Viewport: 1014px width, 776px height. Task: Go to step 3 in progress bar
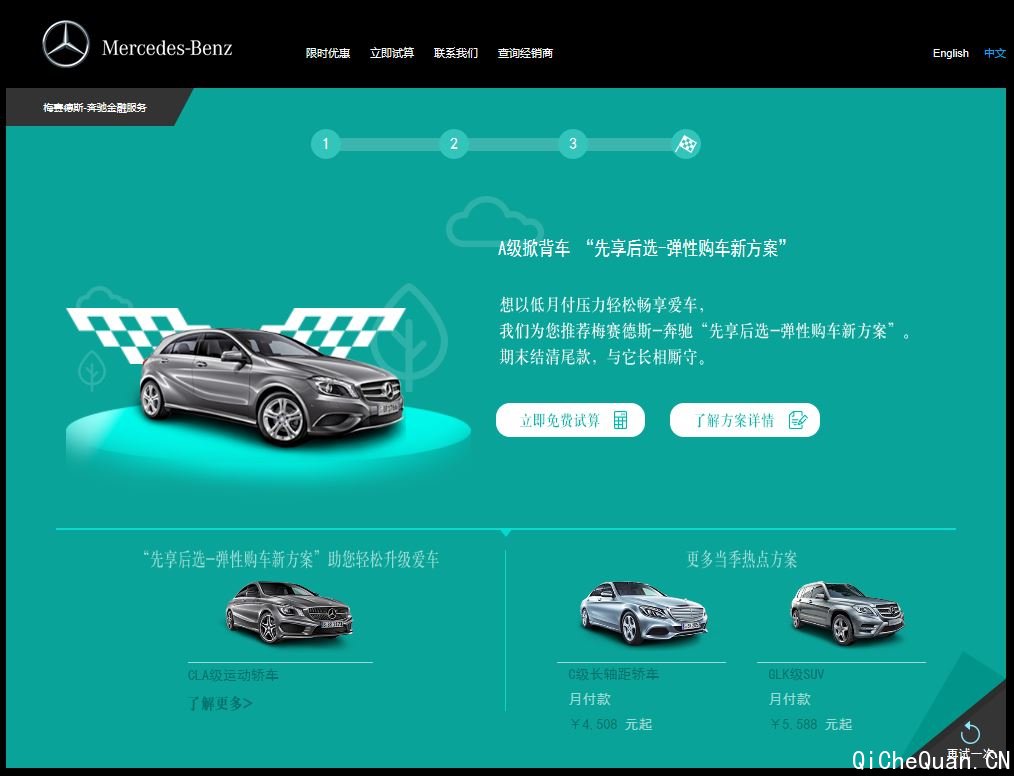coord(573,144)
